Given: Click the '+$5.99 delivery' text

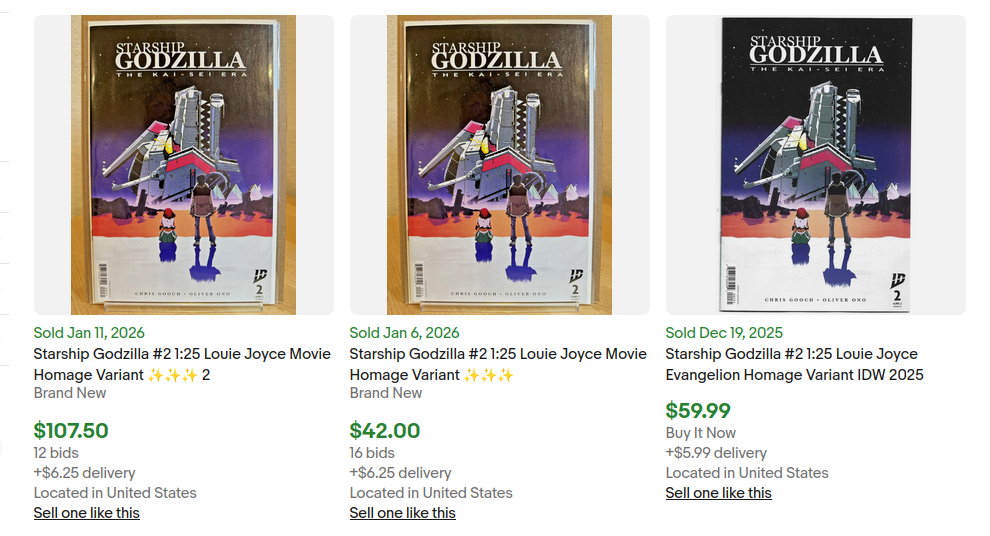Looking at the screenshot, I should pos(716,453).
